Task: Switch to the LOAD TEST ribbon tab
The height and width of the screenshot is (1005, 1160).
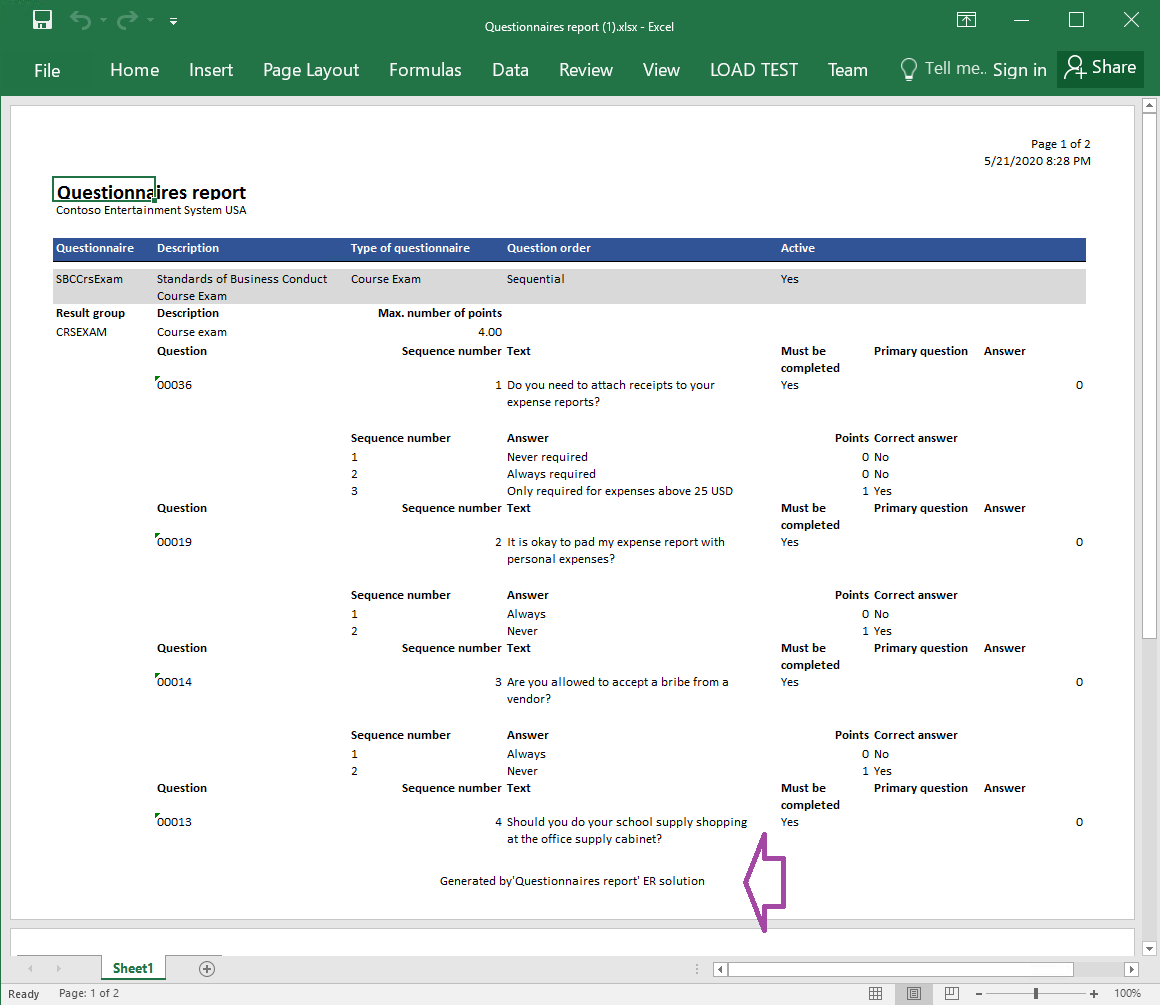Action: pos(753,70)
